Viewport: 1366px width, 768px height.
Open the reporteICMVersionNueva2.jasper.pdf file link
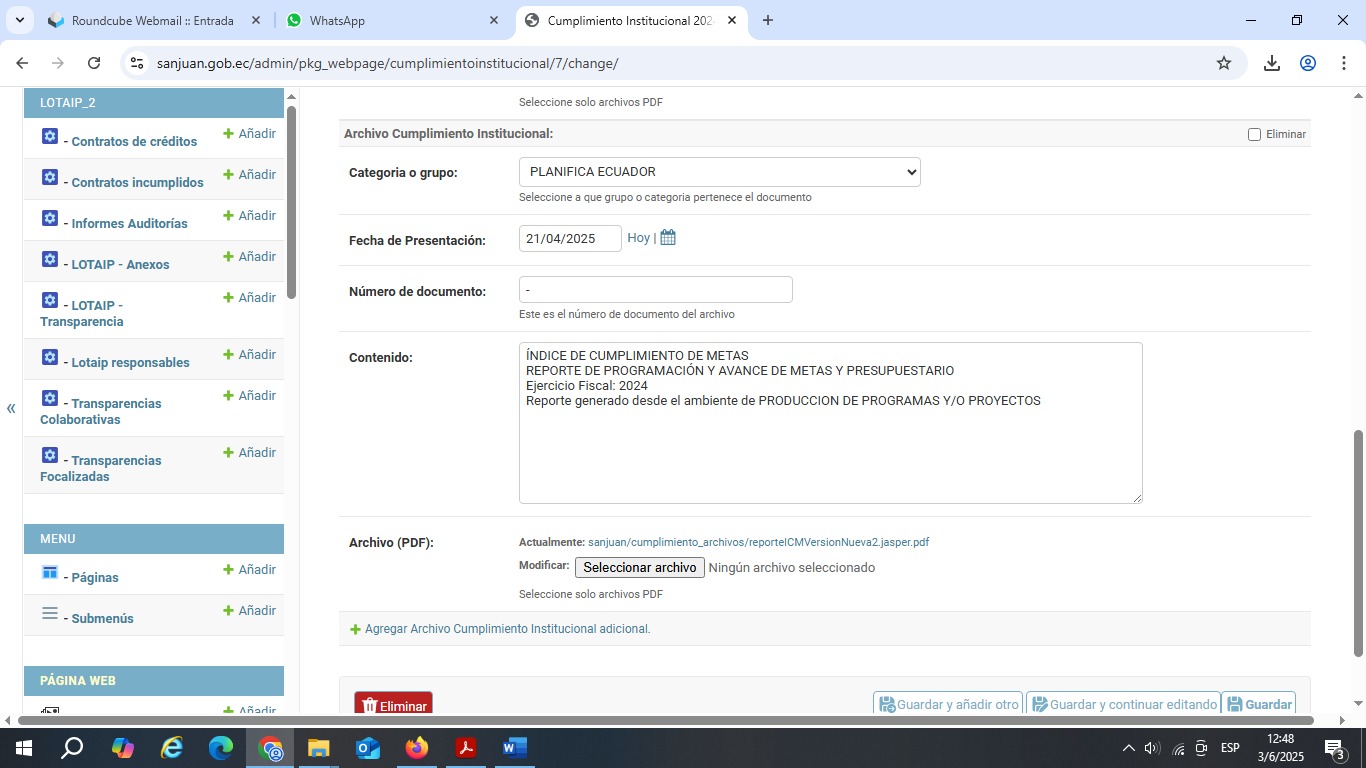point(758,542)
